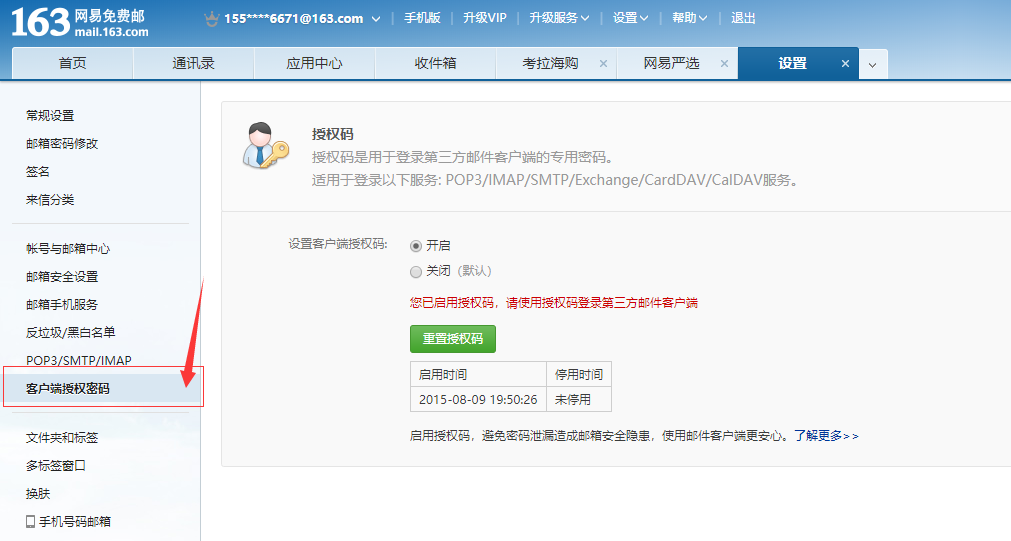Close the 网易严选 tab
1011x541 pixels.
click(724, 64)
